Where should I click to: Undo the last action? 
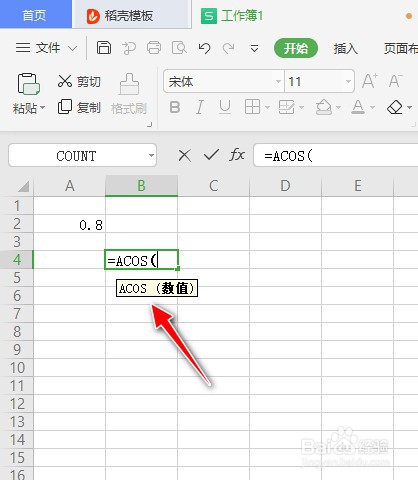coord(204,48)
